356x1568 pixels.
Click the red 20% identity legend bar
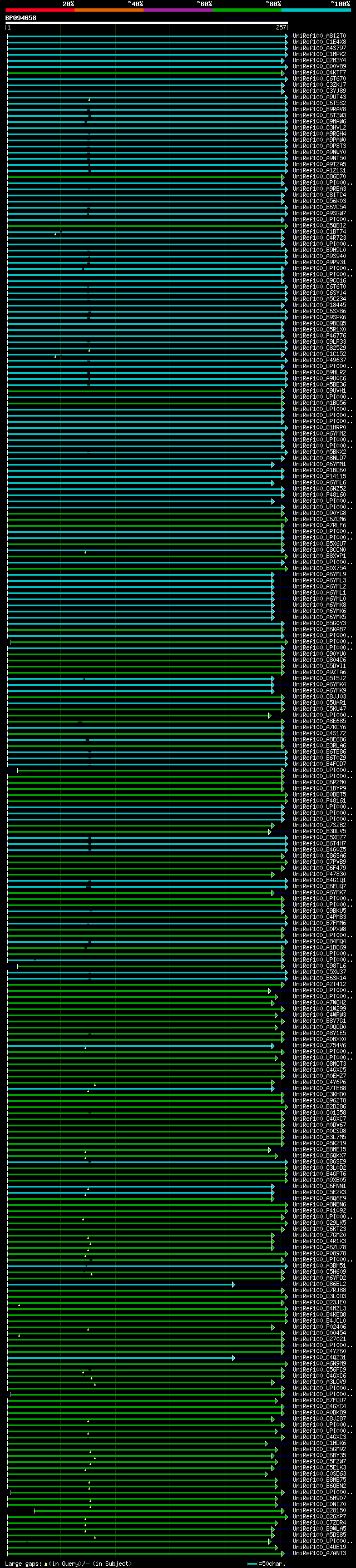click(39, 10)
